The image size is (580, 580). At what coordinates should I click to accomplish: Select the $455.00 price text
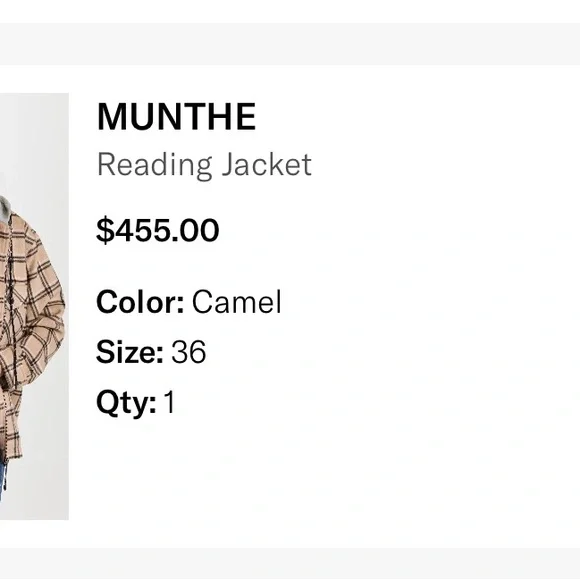click(x=158, y=230)
